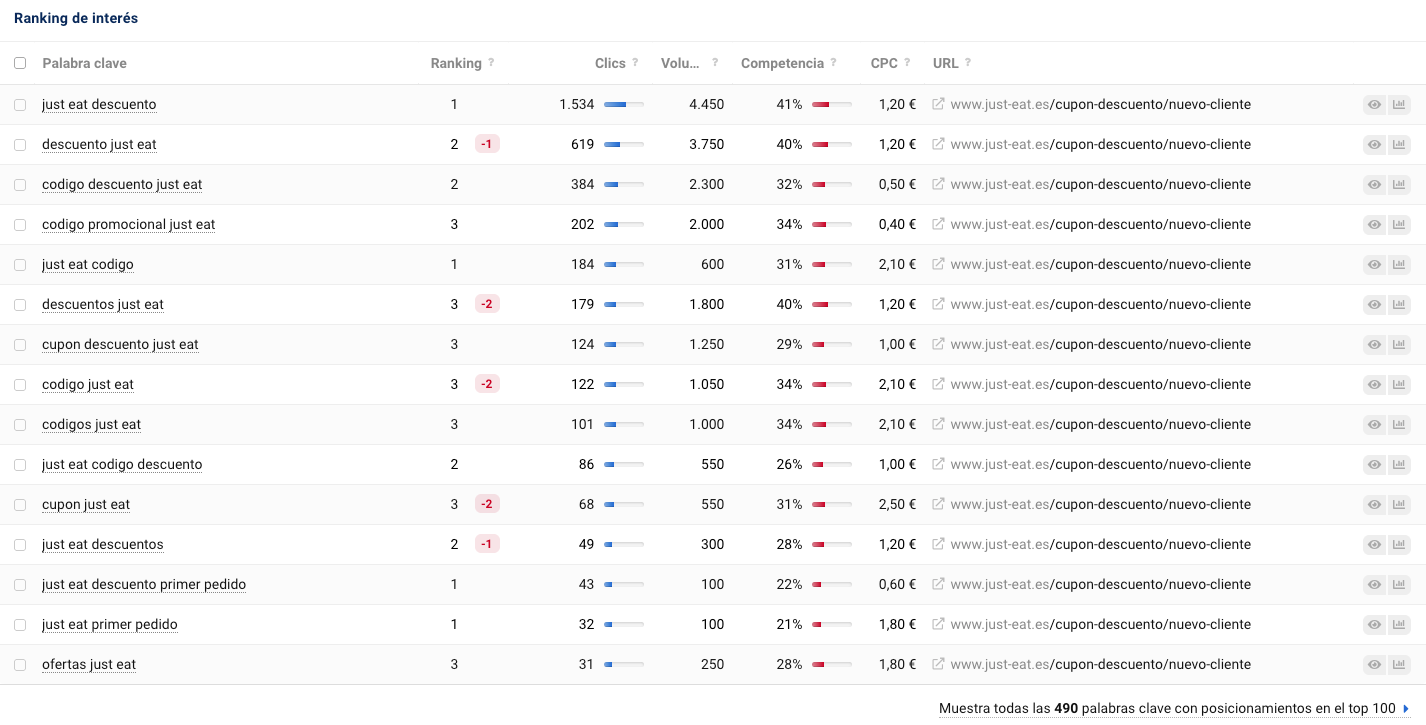
Task: Open the chart history icon for 'descuento just eat'
Action: (x=1400, y=144)
